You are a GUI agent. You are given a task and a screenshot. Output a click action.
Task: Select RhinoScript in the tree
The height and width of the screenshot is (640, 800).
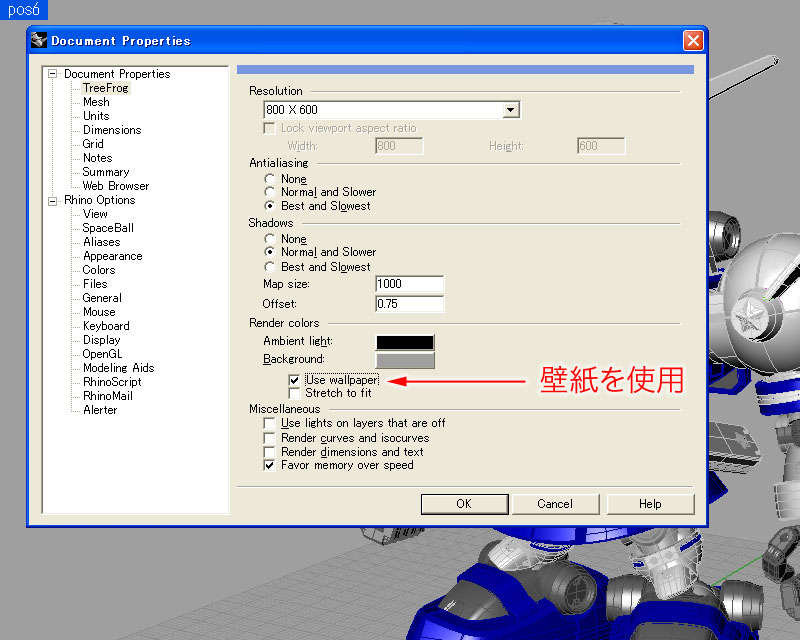(x=112, y=382)
